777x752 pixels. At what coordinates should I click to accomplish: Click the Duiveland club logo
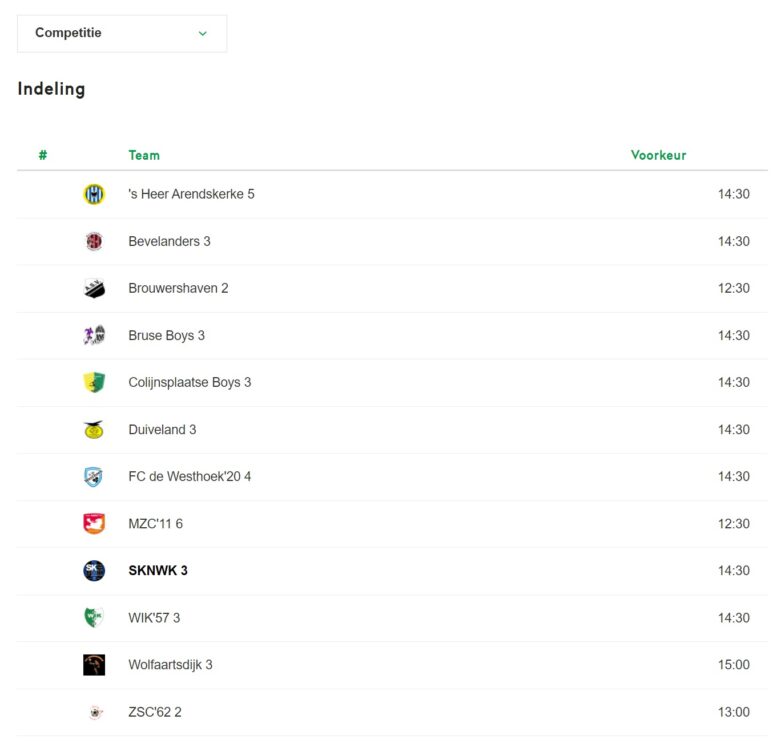(x=94, y=430)
